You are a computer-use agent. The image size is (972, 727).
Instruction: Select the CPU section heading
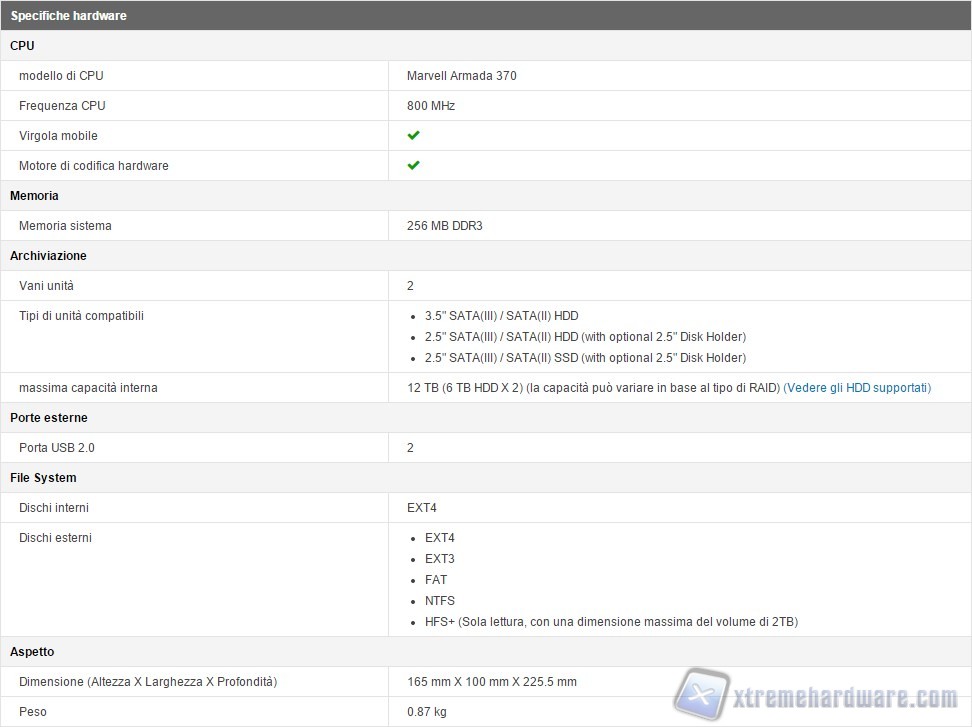(x=22, y=46)
